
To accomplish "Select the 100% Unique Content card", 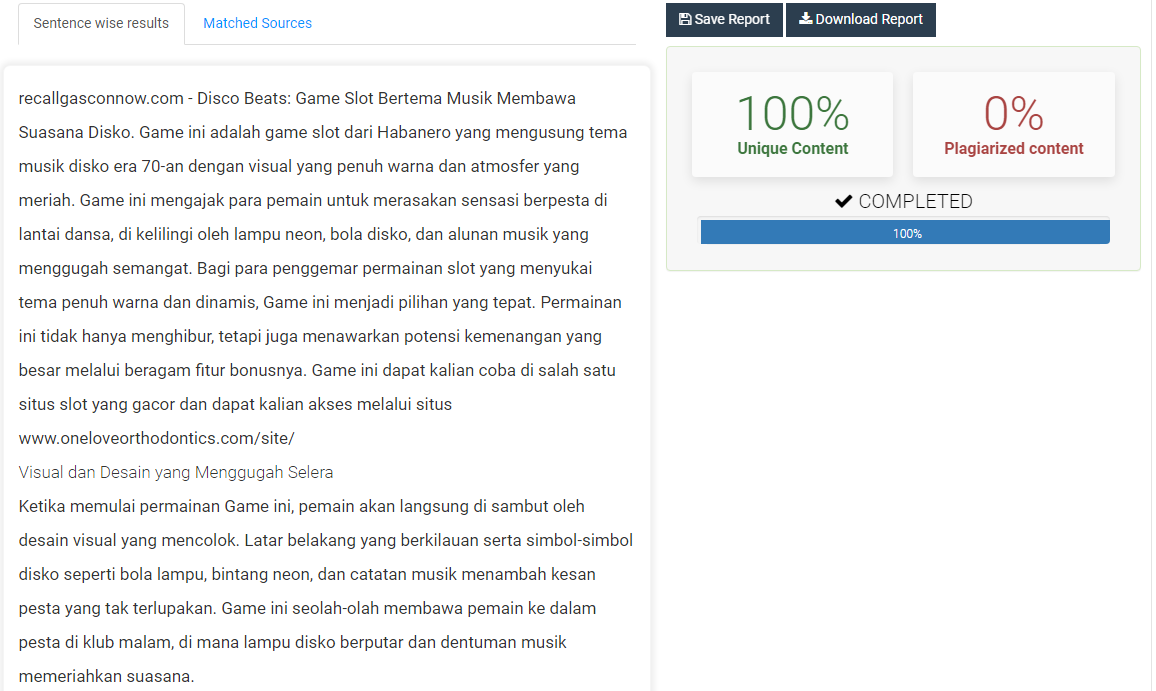I will (792, 125).
